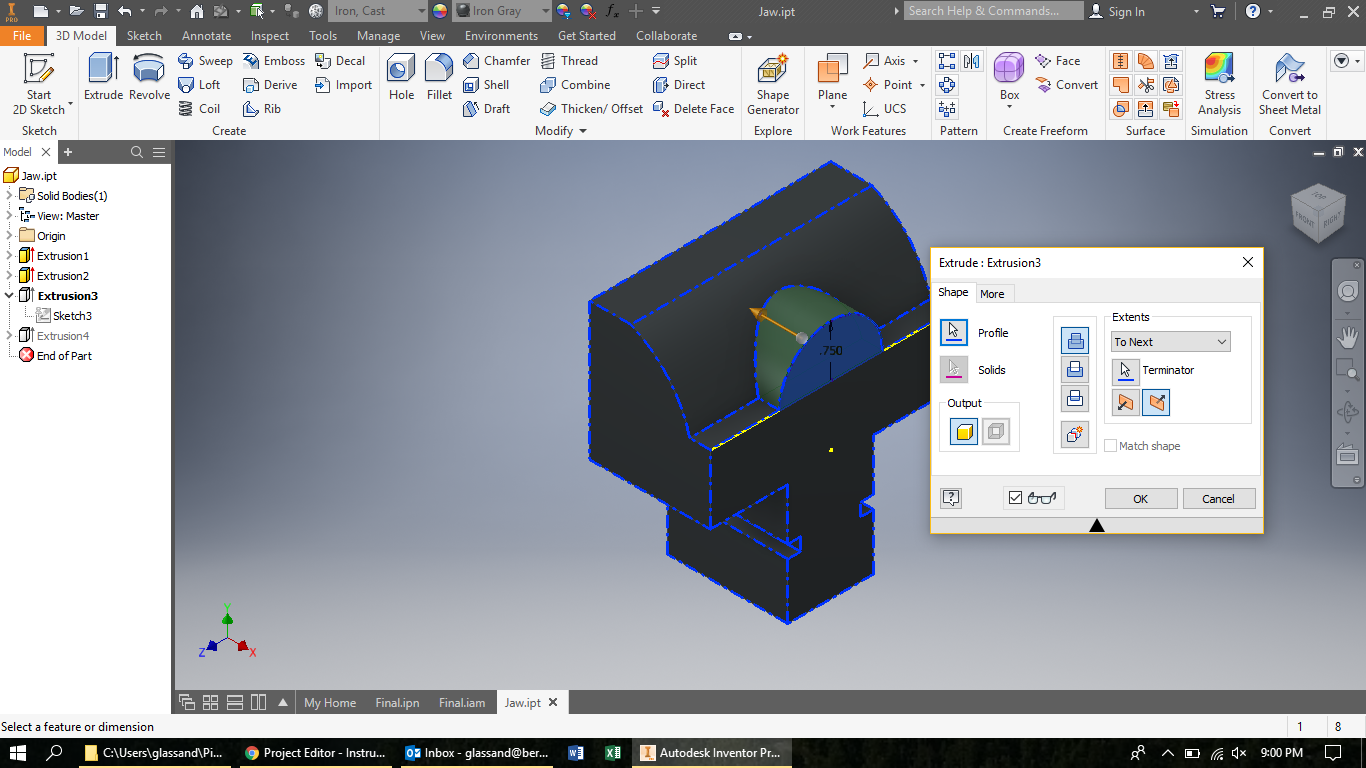Confirm extrusion with OK

(1141, 499)
